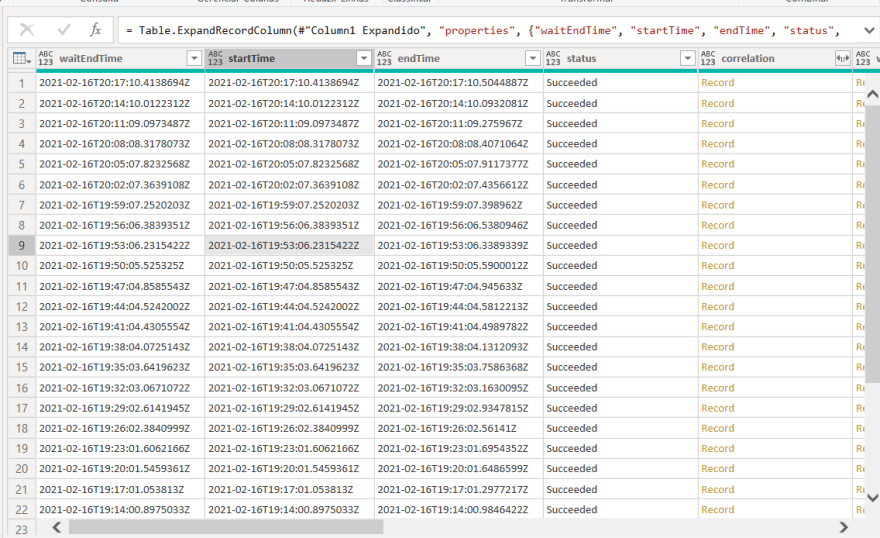Image resolution: width=880 pixels, height=538 pixels.
Task: Open filter dropdown for startTime column
Action: [363, 59]
